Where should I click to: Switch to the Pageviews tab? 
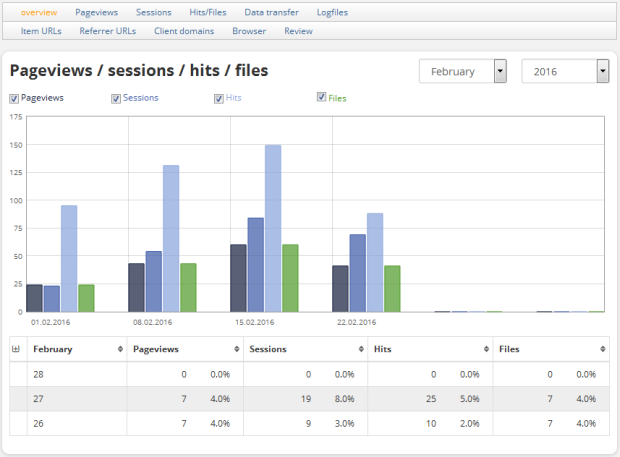coord(96,12)
